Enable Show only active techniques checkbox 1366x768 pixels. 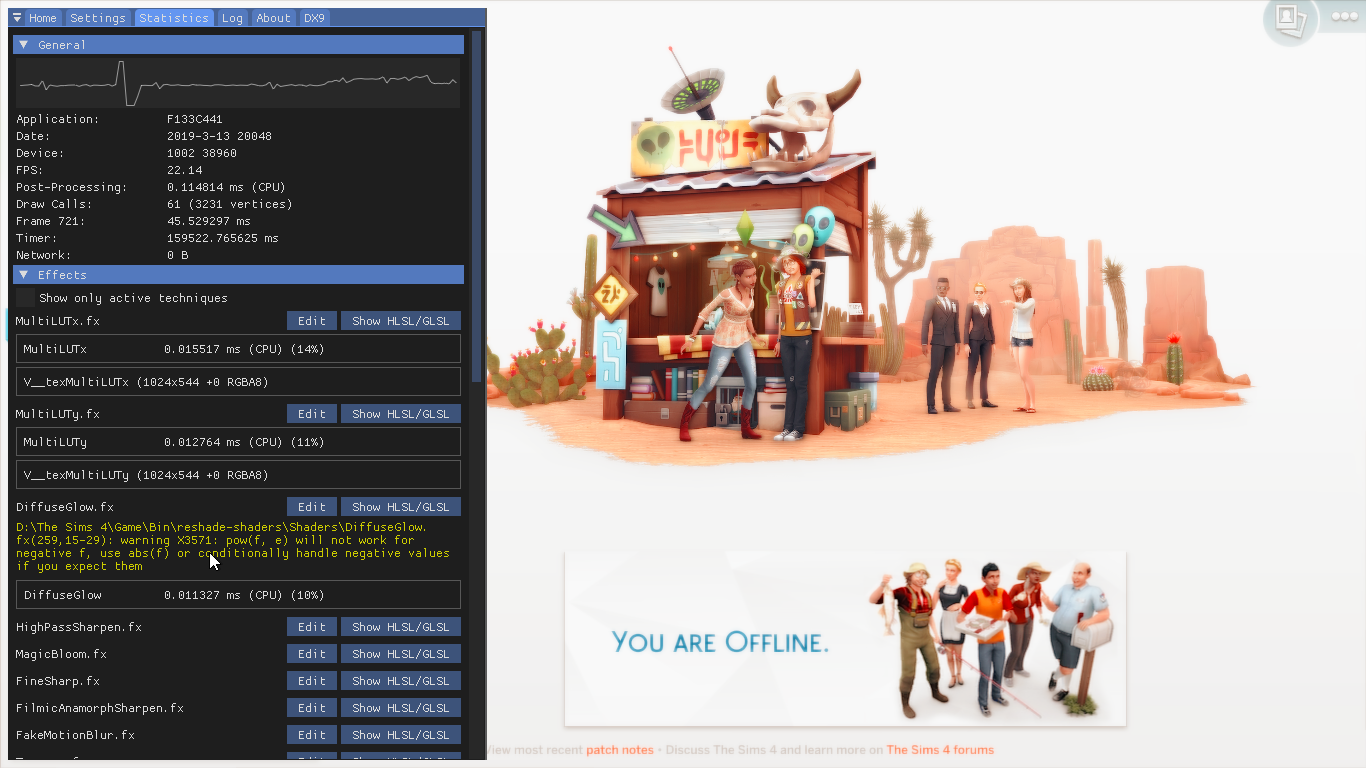(25, 298)
